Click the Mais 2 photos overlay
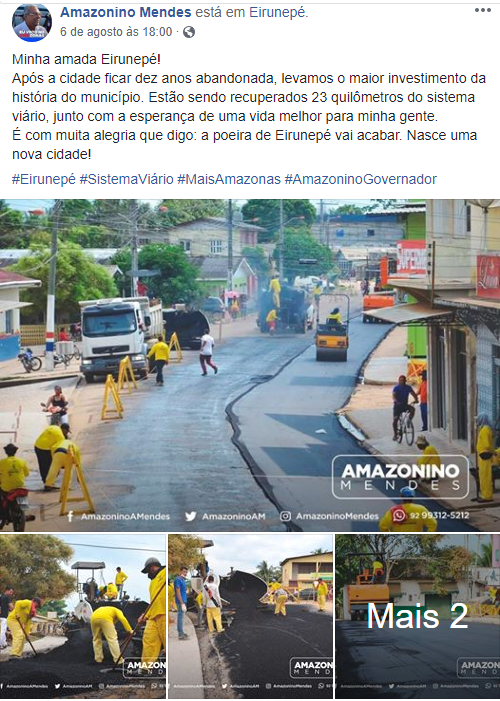 (x=418, y=617)
